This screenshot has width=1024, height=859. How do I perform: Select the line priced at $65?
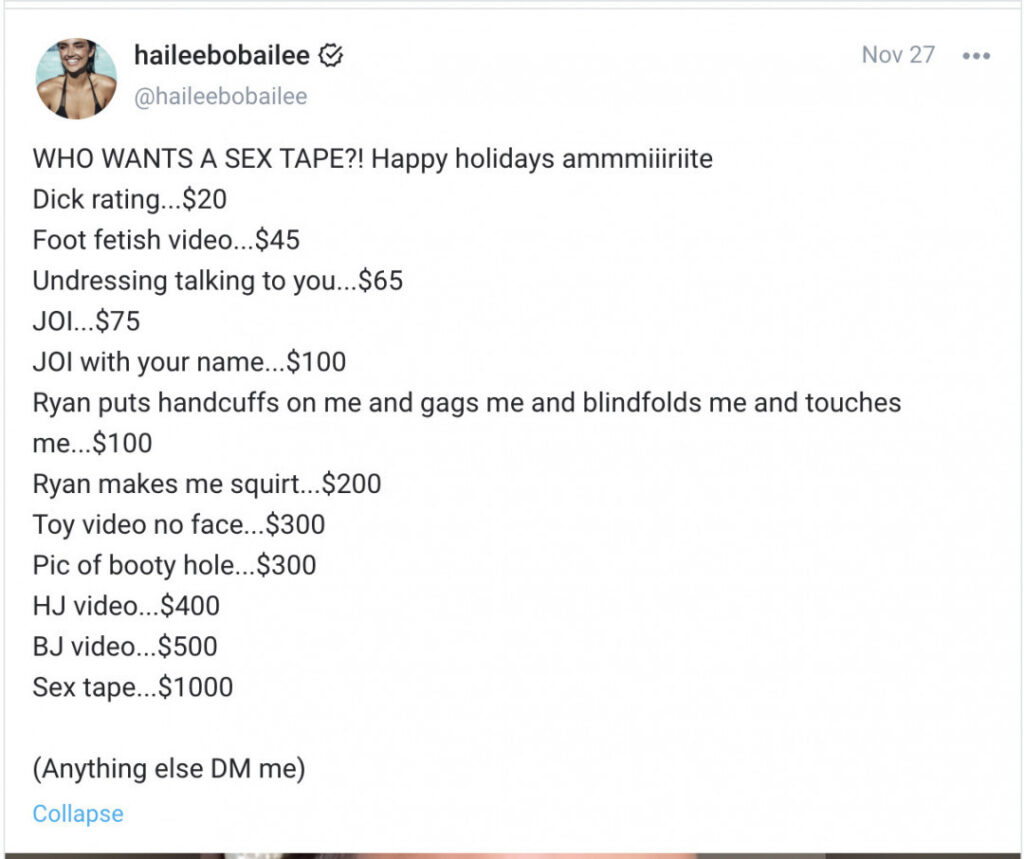coord(217,281)
